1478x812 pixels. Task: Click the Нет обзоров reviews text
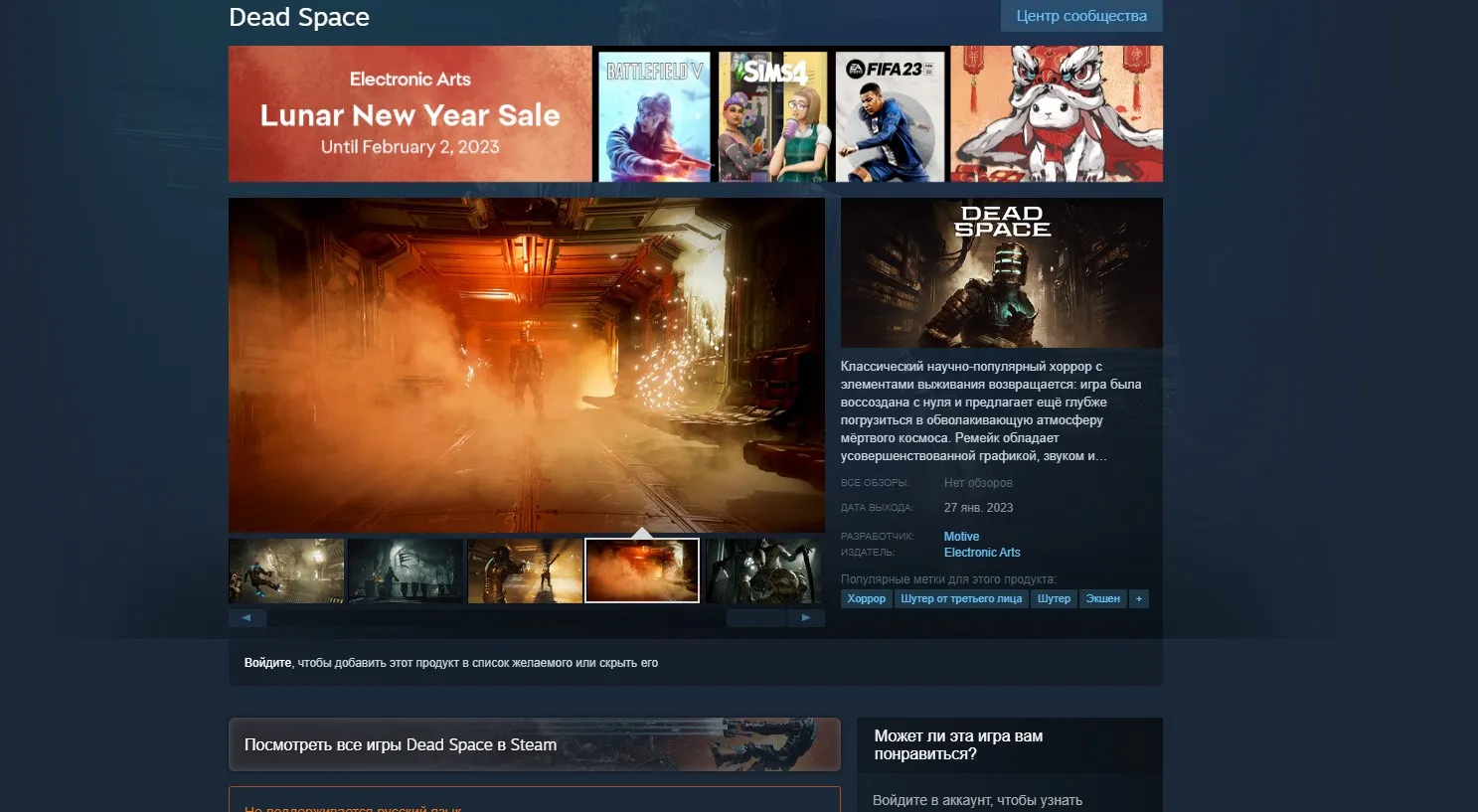978,483
